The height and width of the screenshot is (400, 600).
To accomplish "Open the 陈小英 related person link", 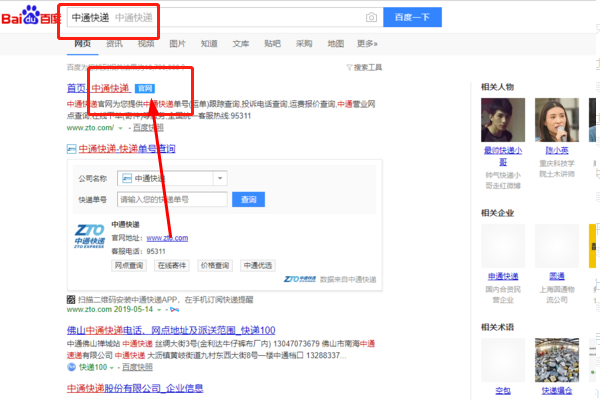I will coord(557,150).
